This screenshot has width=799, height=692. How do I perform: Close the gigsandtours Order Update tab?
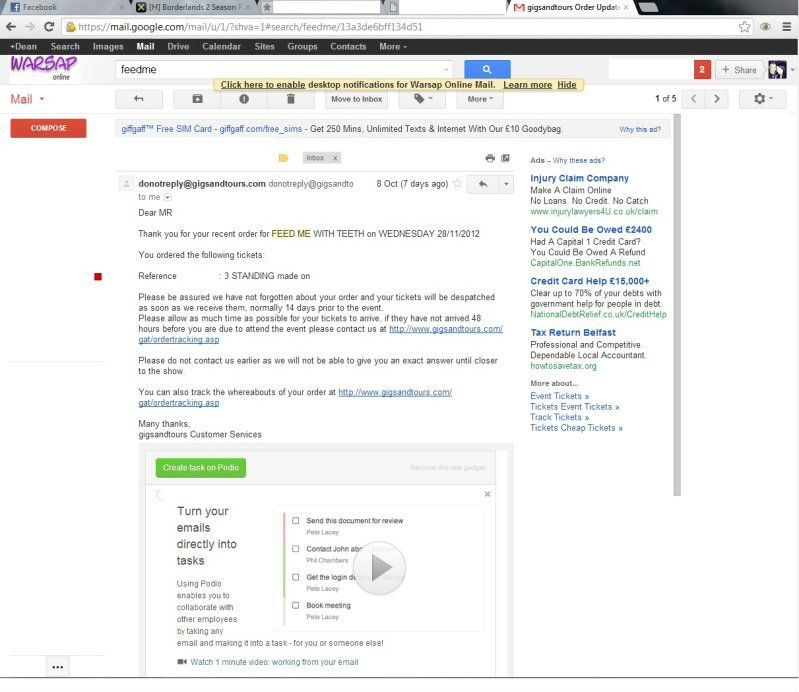tap(626, 7)
